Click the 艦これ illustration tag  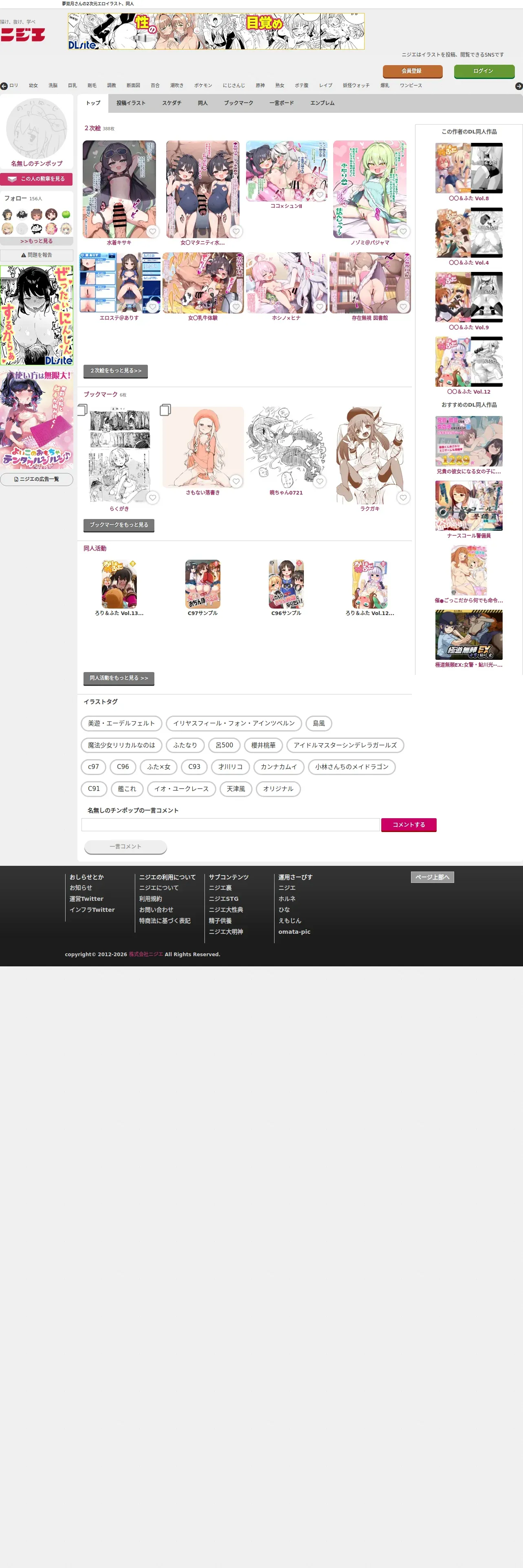click(x=127, y=789)
